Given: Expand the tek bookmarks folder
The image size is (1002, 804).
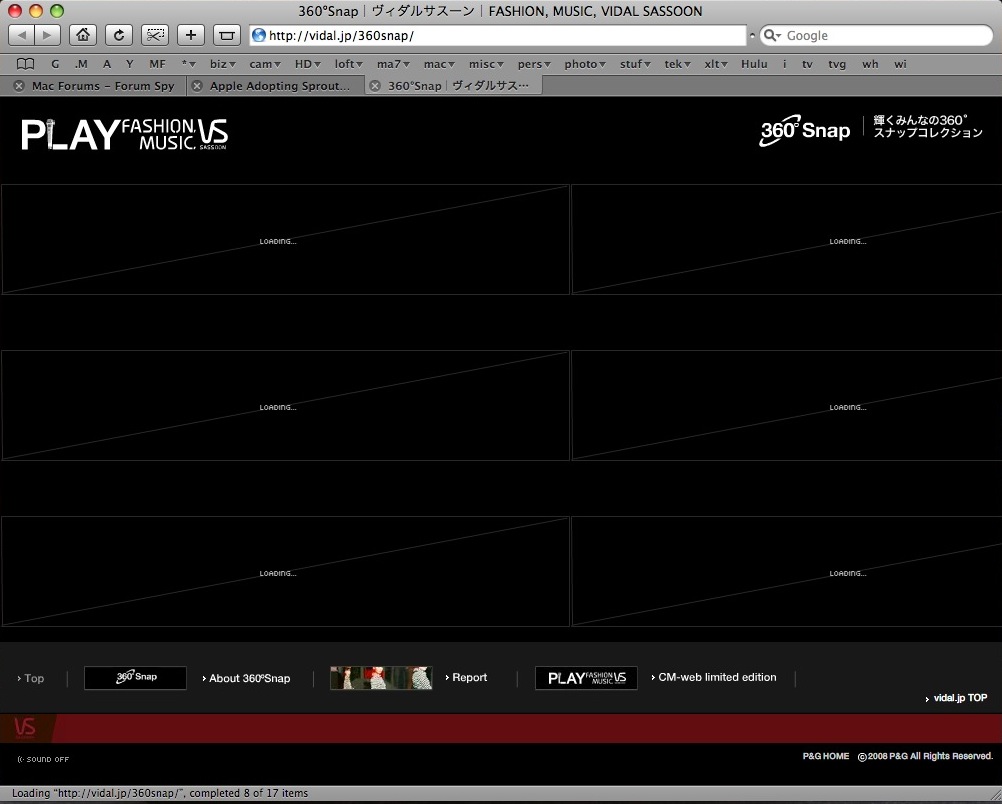Looking at the screenshot, I should [678, 64].
